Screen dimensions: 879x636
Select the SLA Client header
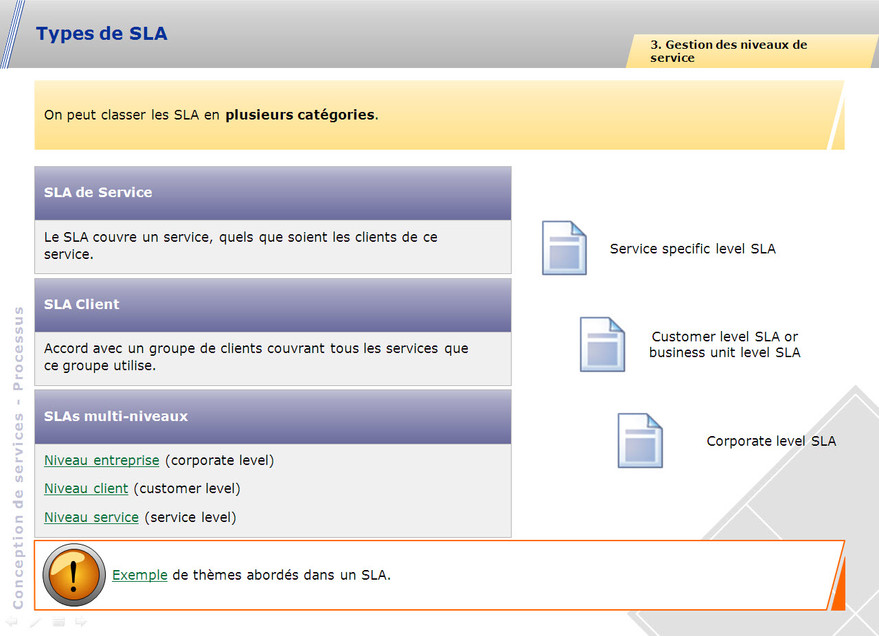272,305
